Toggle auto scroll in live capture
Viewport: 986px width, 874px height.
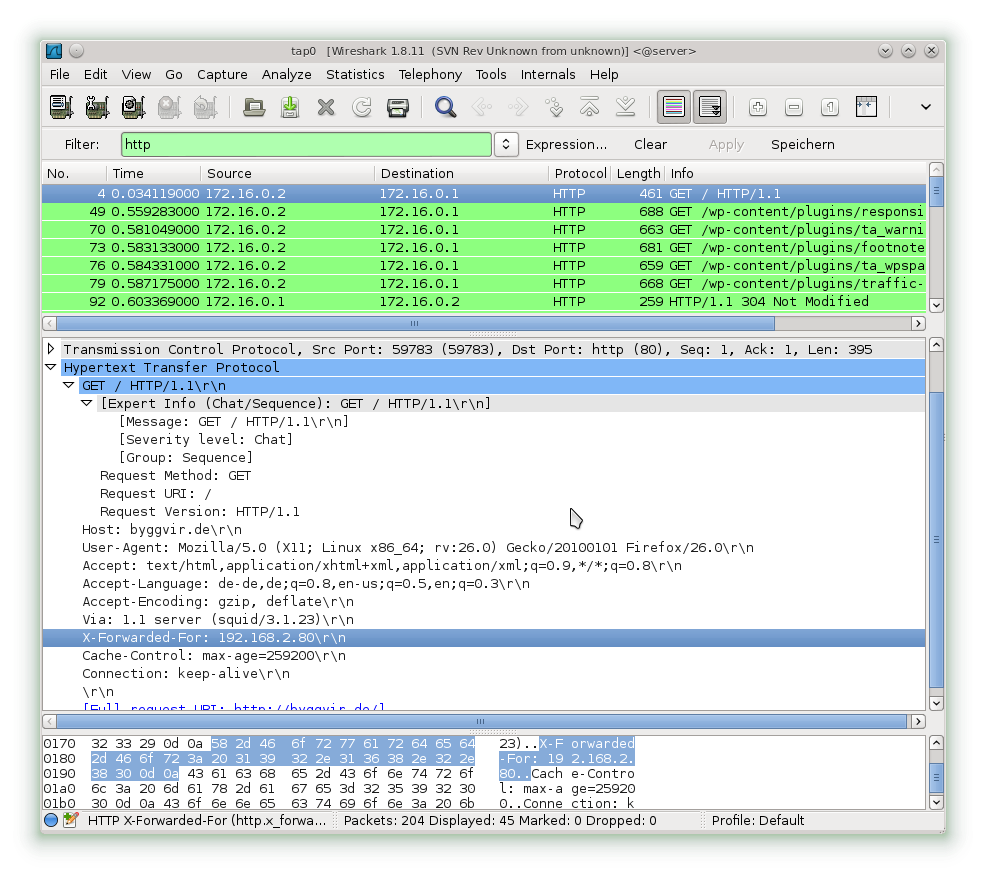[x=710, y=107]
